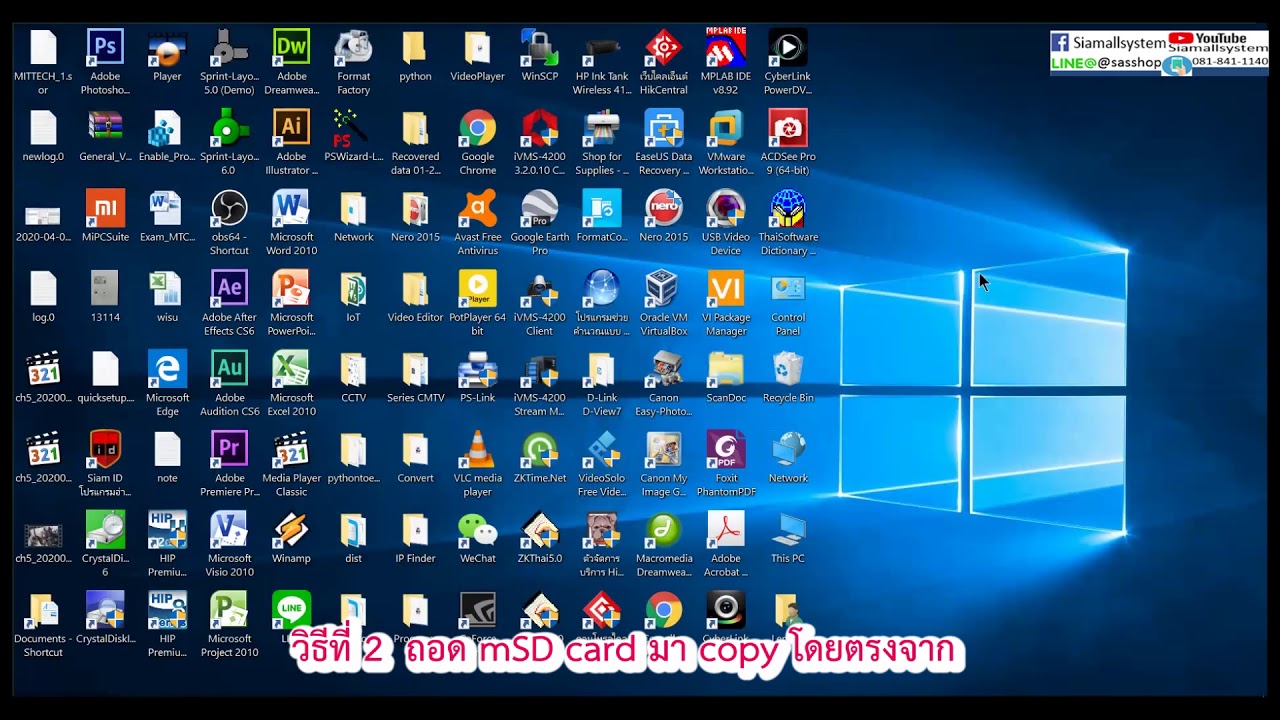Launch the Macromedia Dreamweaver shortcut
This screenshot has height=720, width=1280.
[x=663, y=530]
